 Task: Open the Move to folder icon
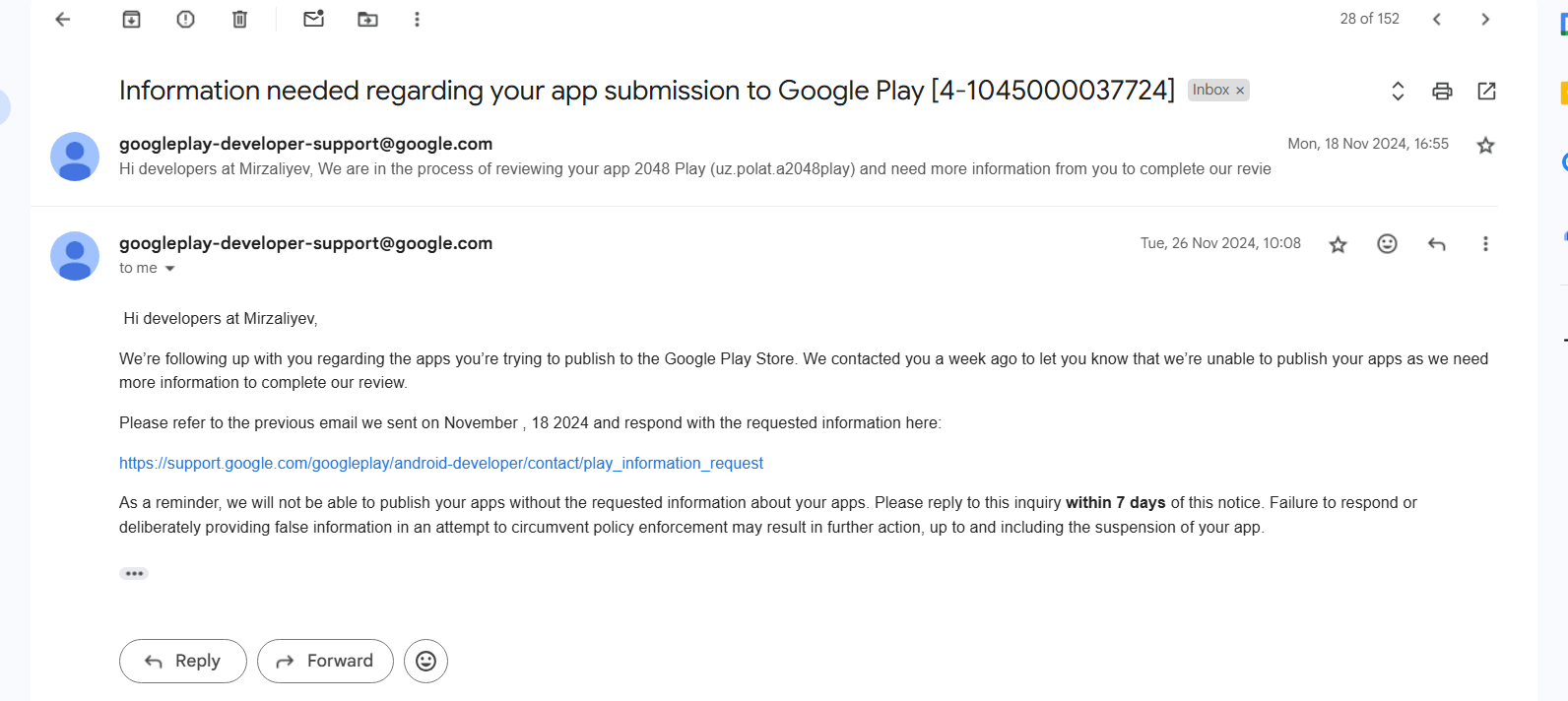coord(367,20)
